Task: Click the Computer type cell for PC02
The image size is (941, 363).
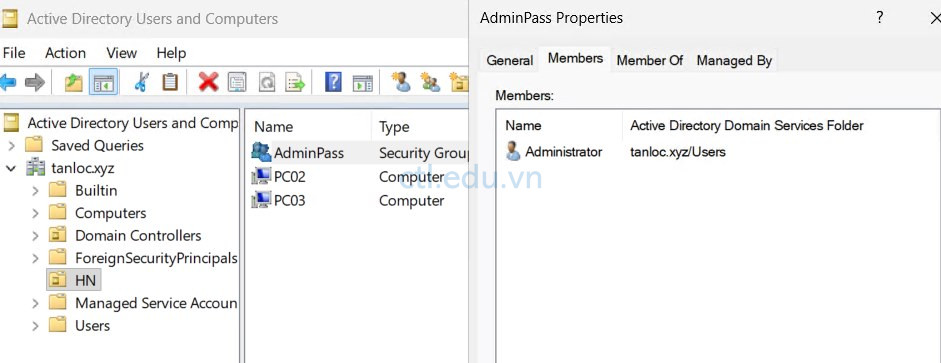Action: 412,177
